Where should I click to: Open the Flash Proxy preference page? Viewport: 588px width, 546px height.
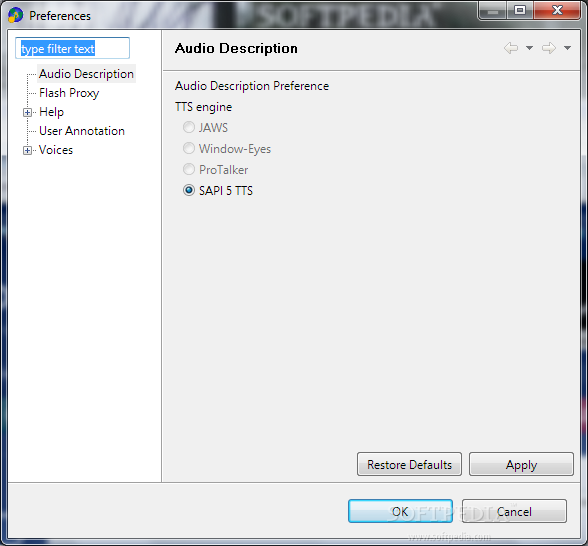tap(69, 93)
